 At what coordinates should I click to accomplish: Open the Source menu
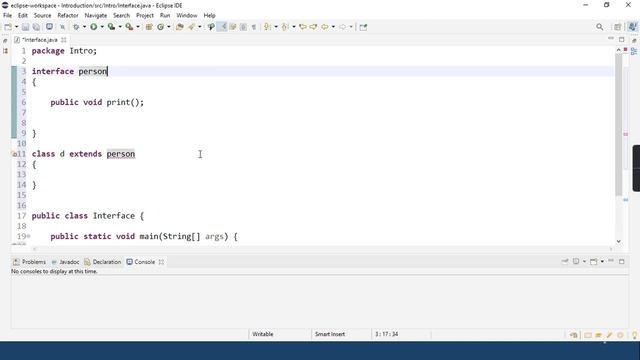pos(42,16)
